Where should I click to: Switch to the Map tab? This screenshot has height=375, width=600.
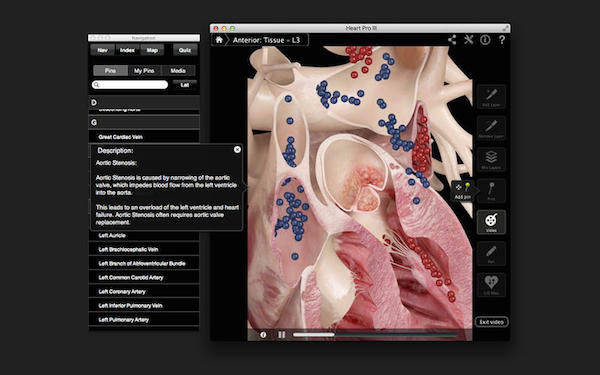pos(152,50)
